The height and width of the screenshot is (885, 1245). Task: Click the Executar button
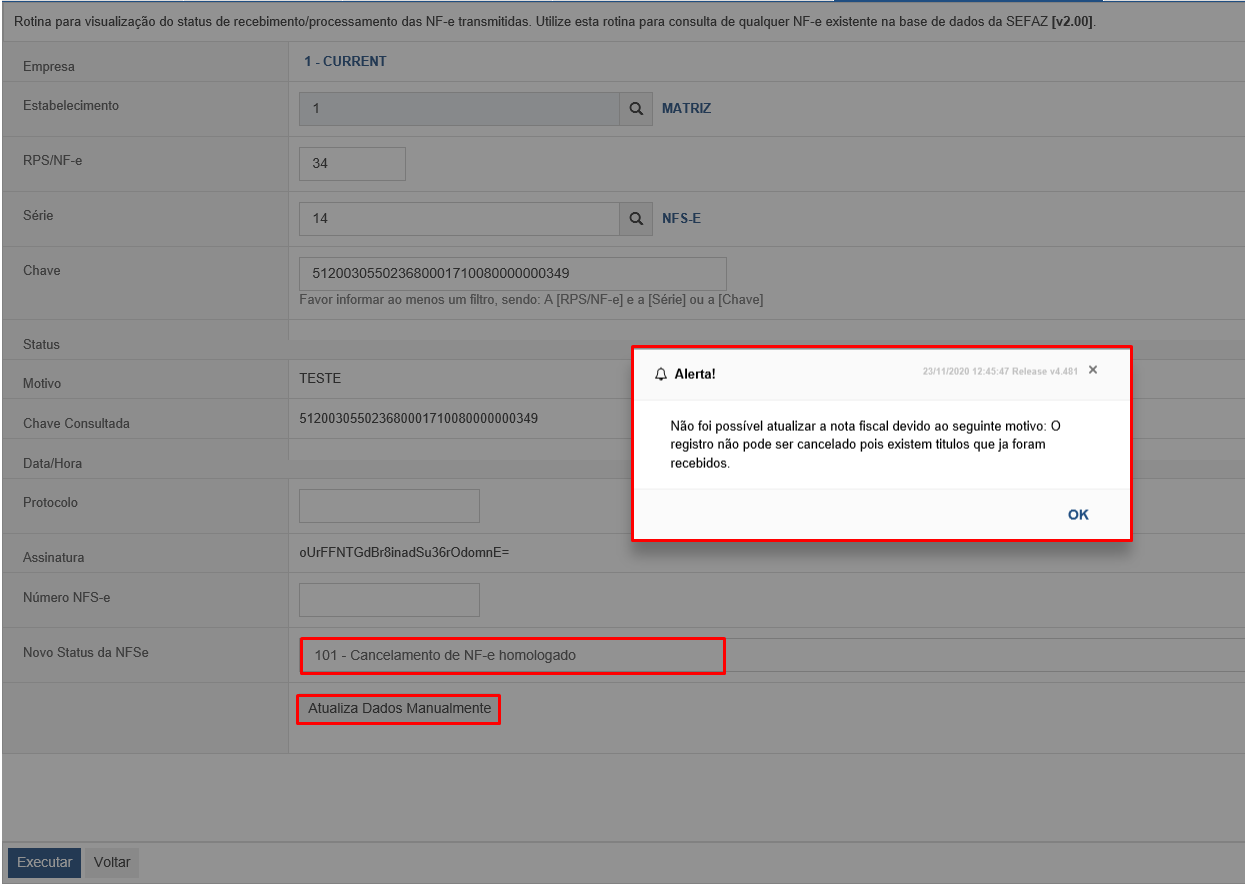(45, 862)
